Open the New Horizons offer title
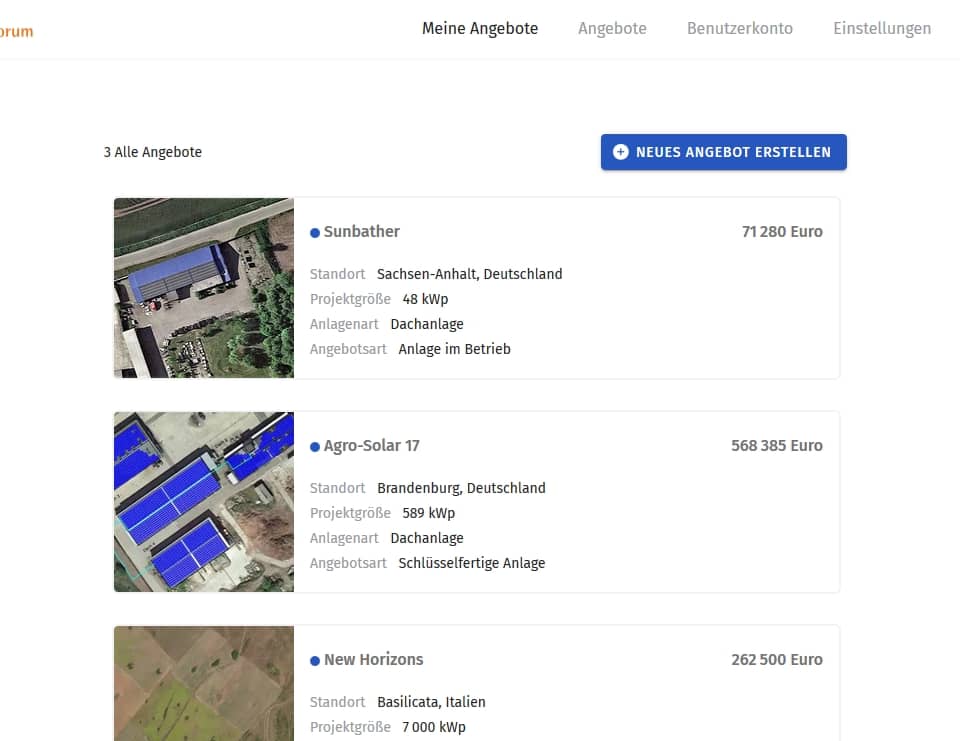The image size is (960, 741). click(373, 660)
